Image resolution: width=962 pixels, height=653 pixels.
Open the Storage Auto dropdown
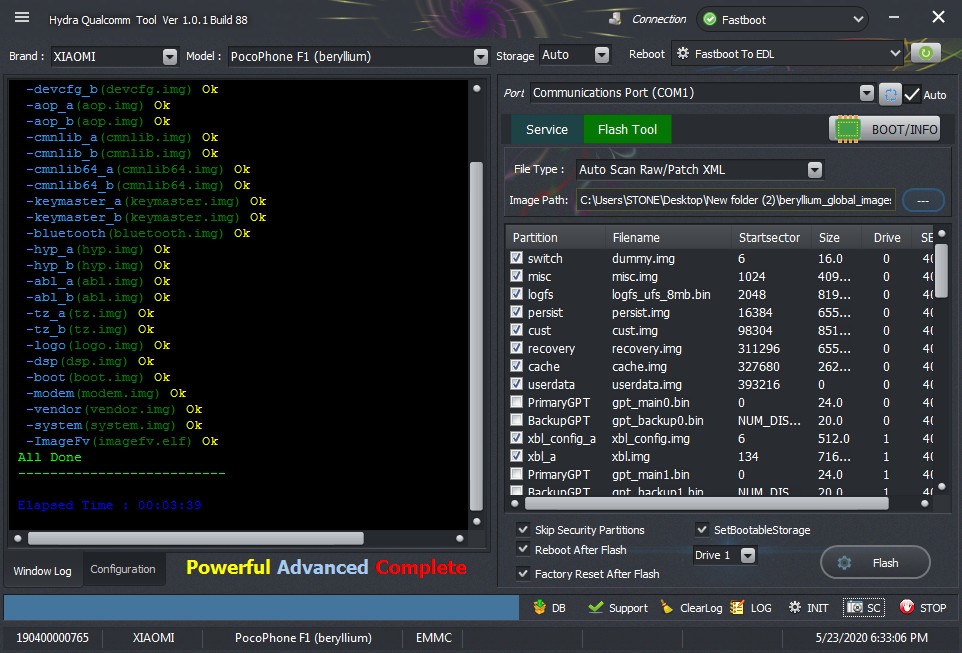pyautogui.click(x=602, y=55)
